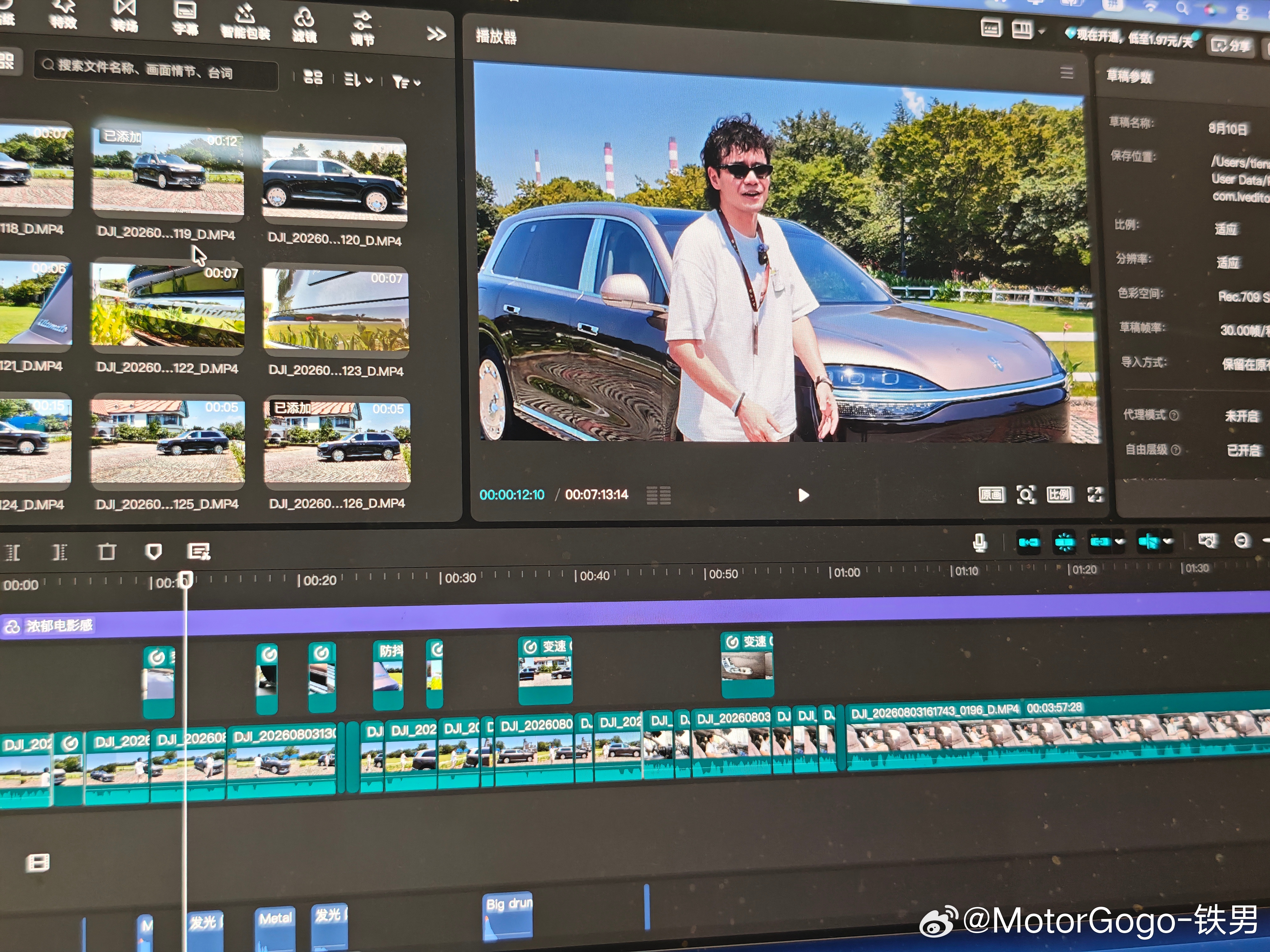This screenshot has width=1270, height=952.
Task: Start voiceover recording with microphone icon
Action: (x=979, y=543)
